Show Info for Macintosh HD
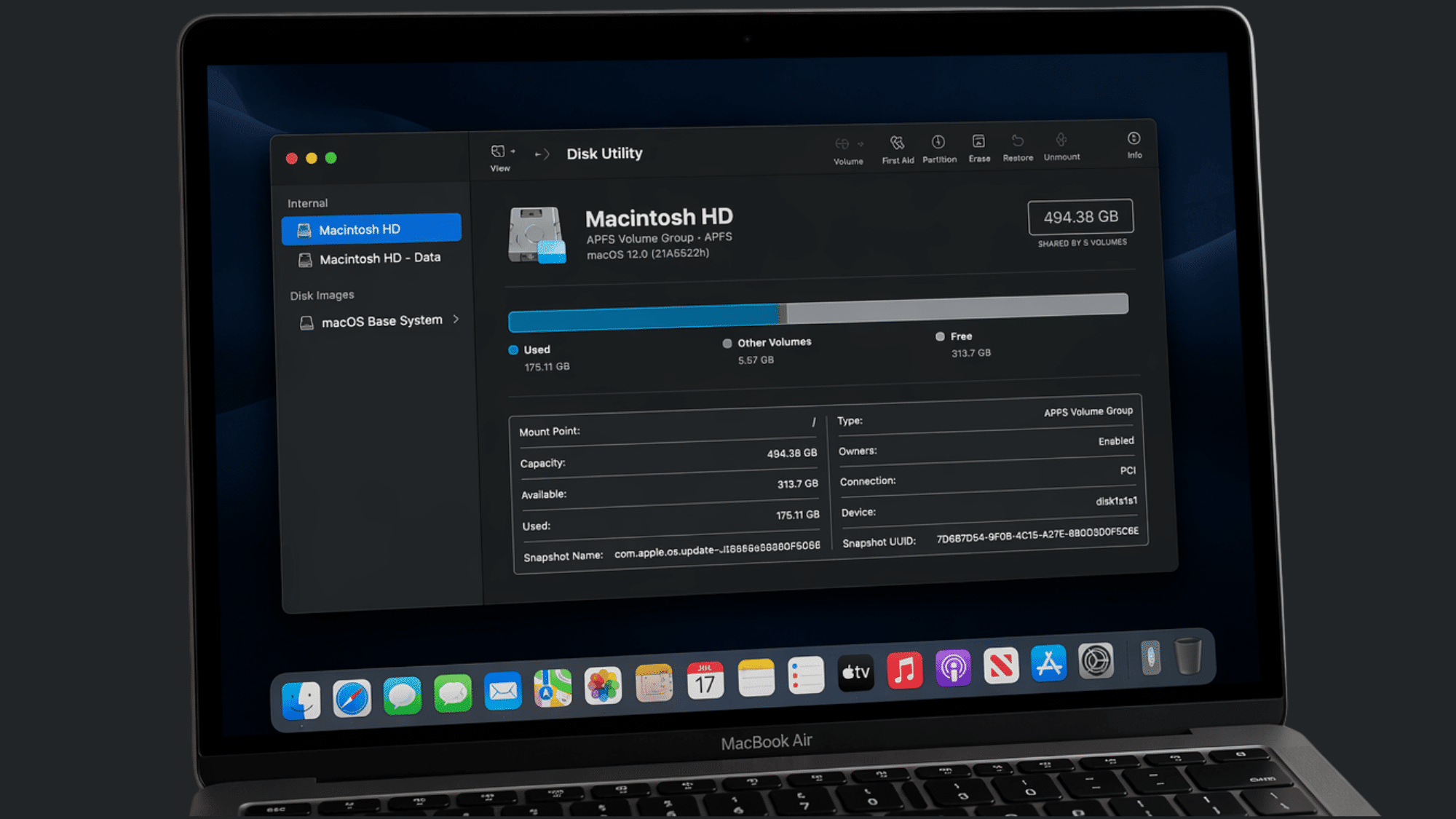Image resolution: width=1456 pixels, height=819 pixels. tap(1134, 145)
